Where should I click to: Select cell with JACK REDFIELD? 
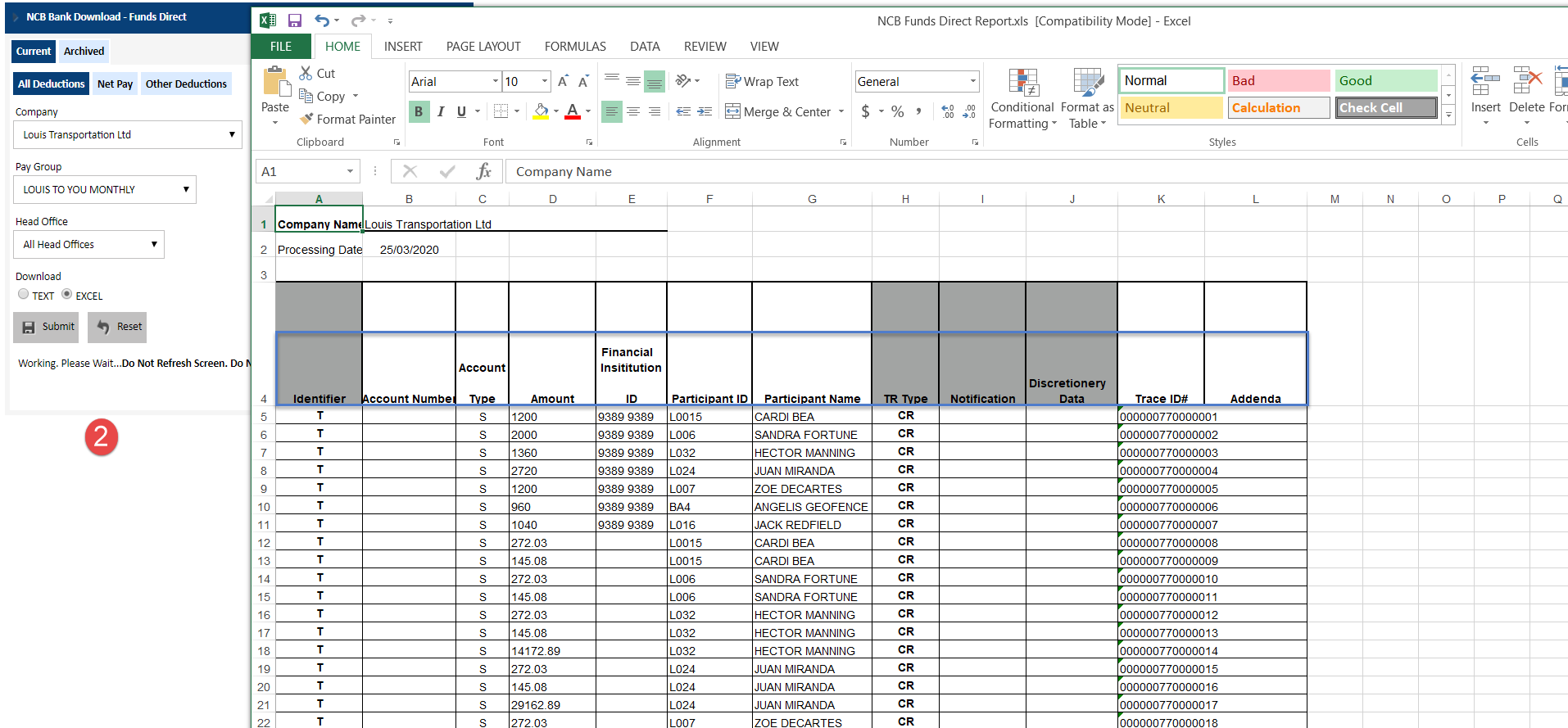(x=812, y=525)
